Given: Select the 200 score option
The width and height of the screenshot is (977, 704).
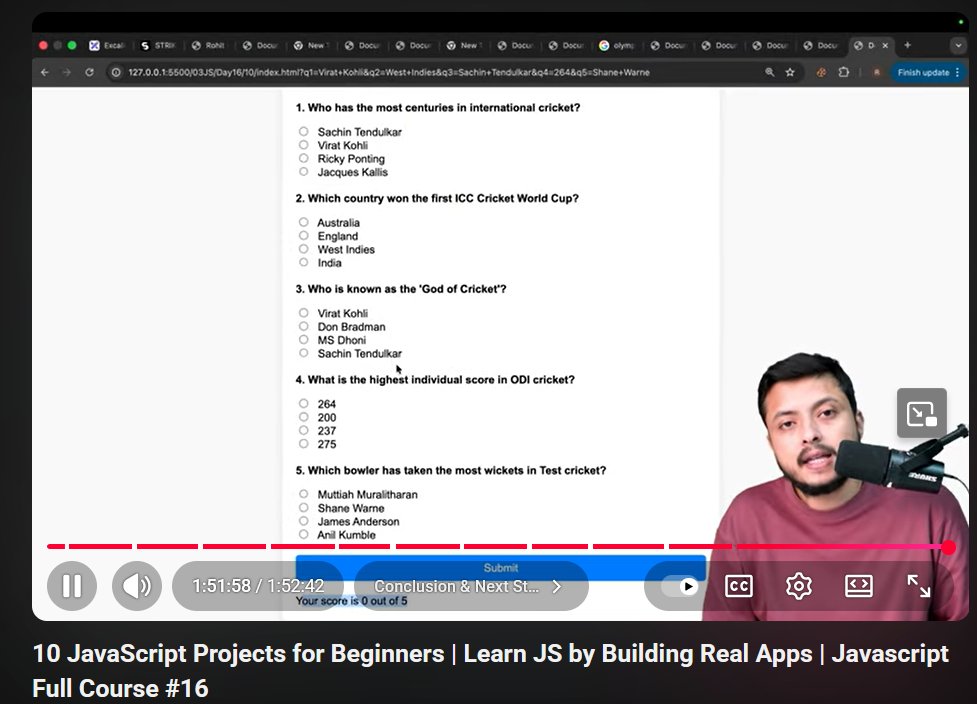Looking at the screenshot, I should pos(303,417).
